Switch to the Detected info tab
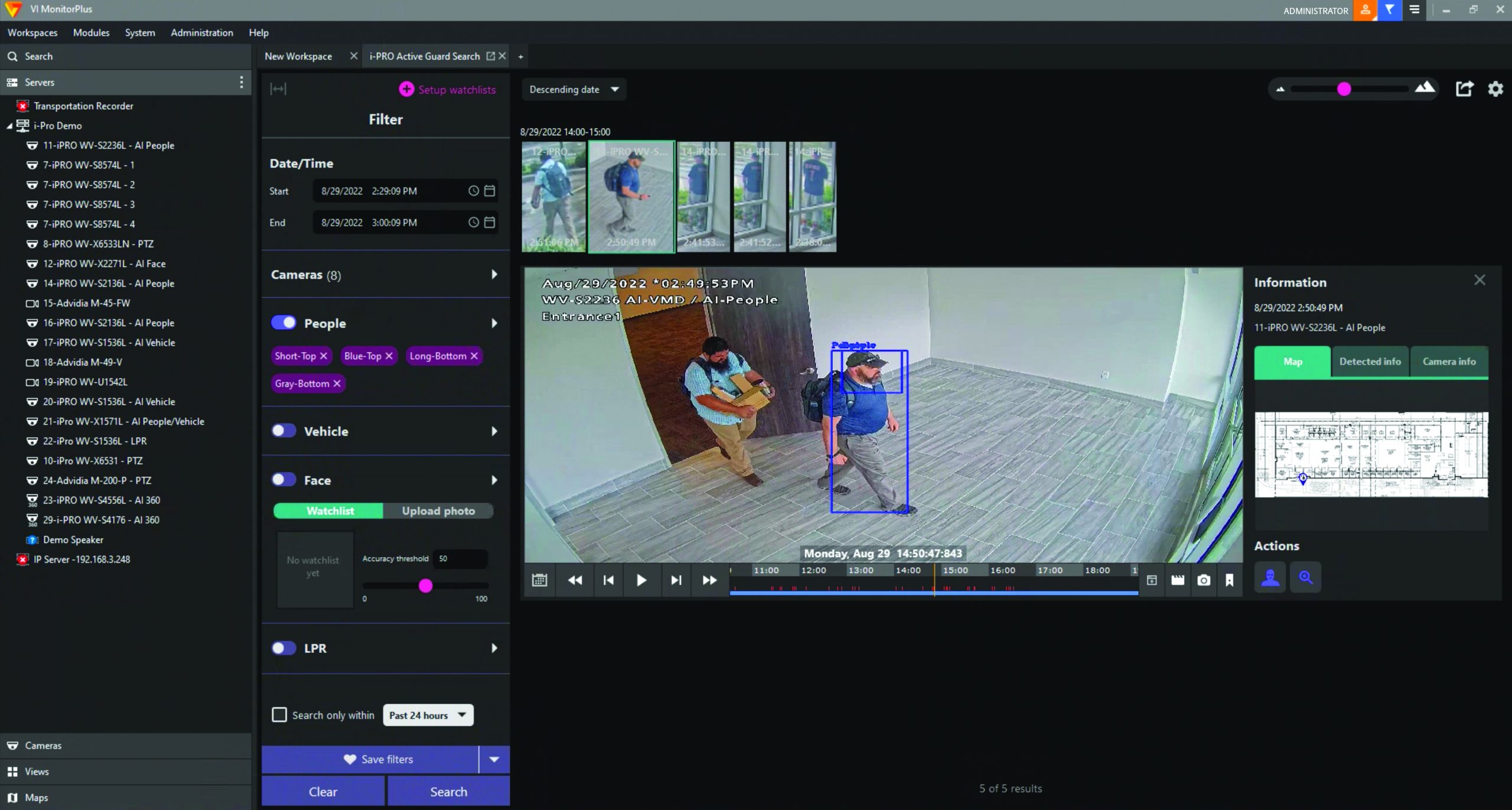This screenshot has height=810, width=1512. pos(1370,362)
